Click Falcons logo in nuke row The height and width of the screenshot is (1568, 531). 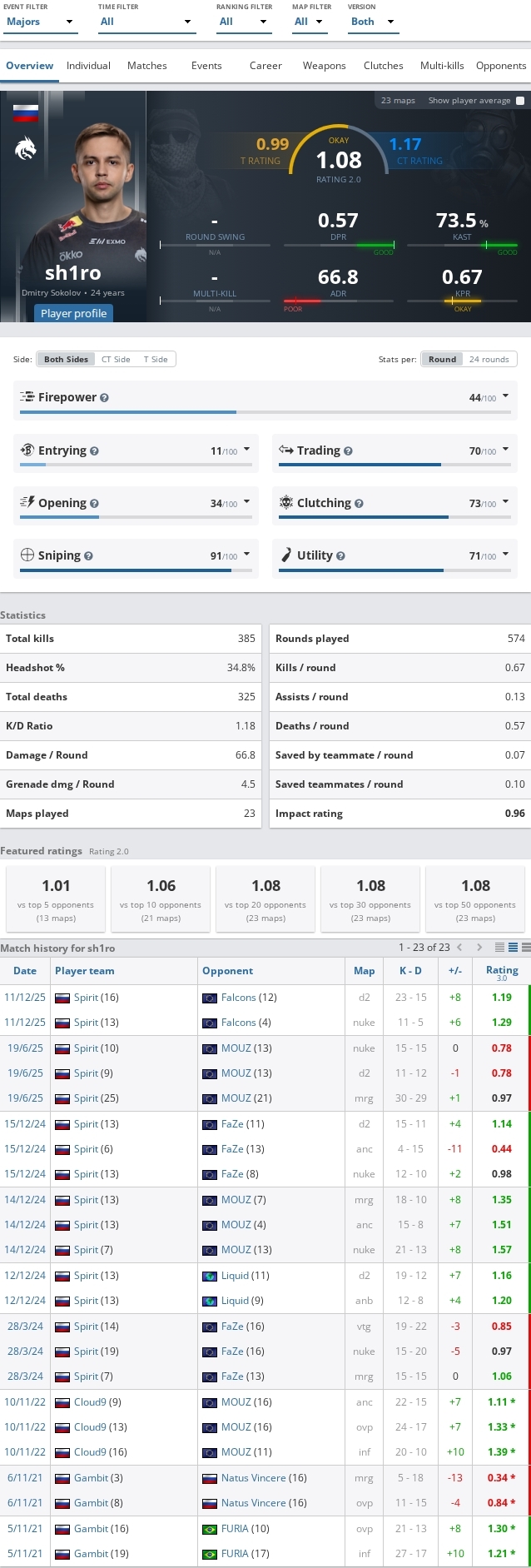tap(210, 1023)
